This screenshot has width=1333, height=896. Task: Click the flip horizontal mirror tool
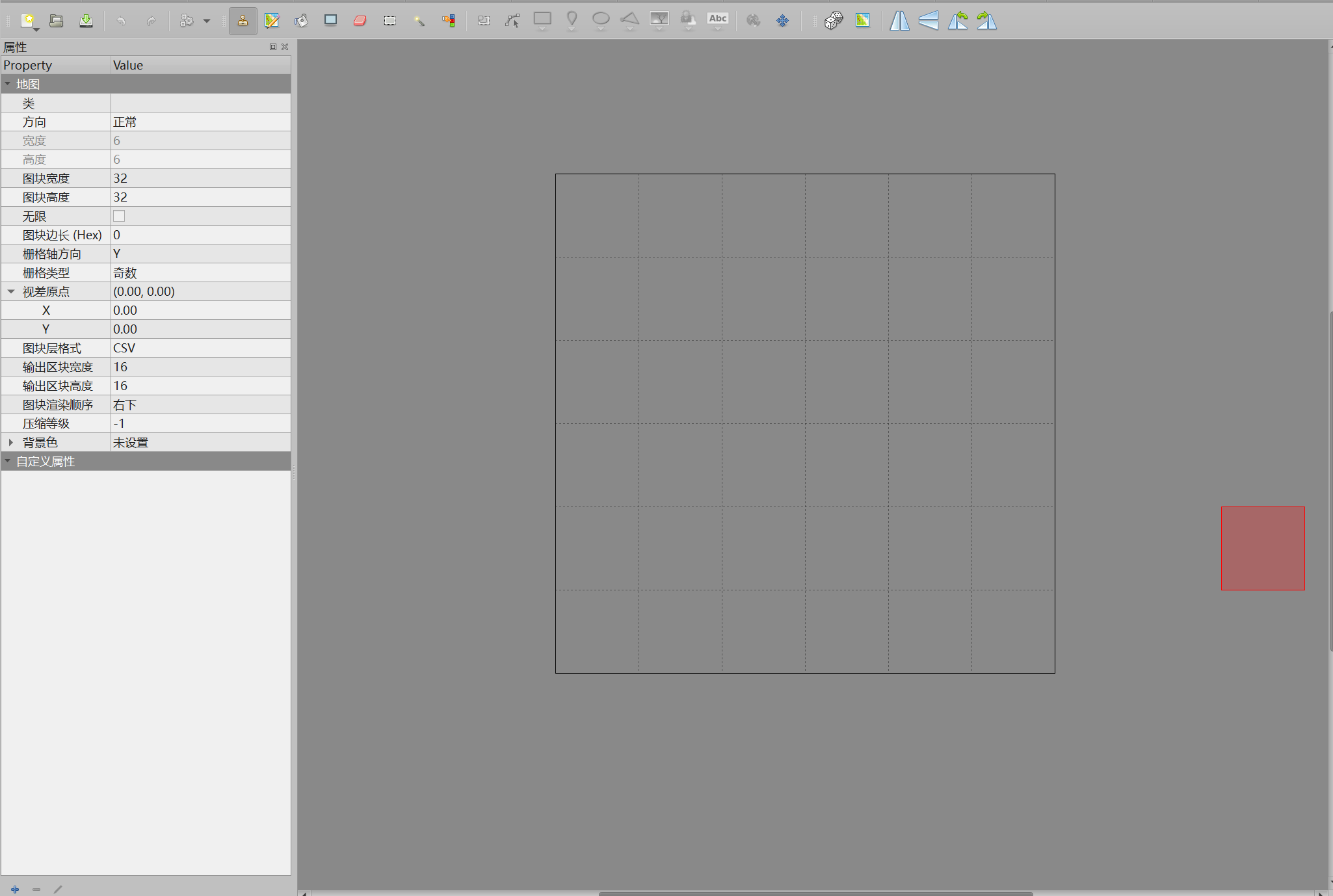[900, 20]
